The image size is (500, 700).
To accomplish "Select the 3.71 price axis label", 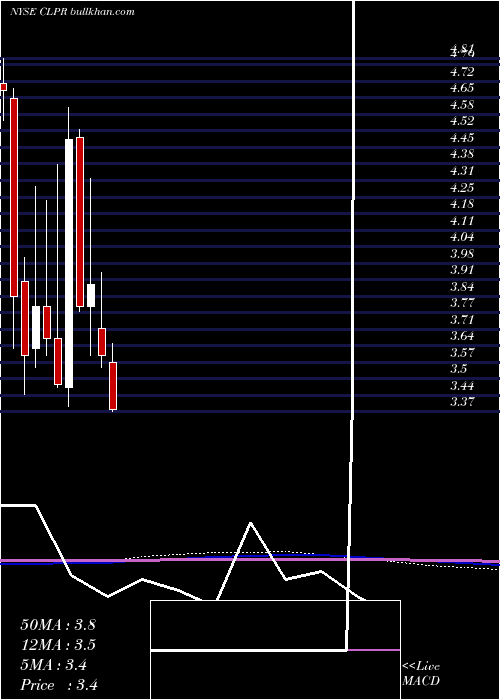I will (x=462, y=320).
